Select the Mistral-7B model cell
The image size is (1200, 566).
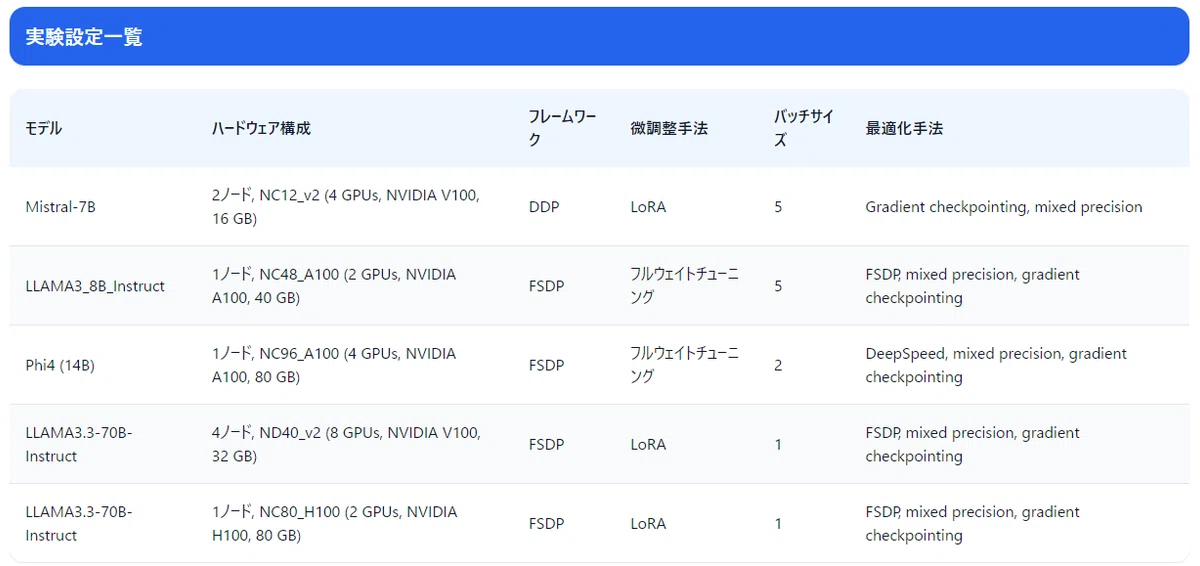[x=60, y=207]
